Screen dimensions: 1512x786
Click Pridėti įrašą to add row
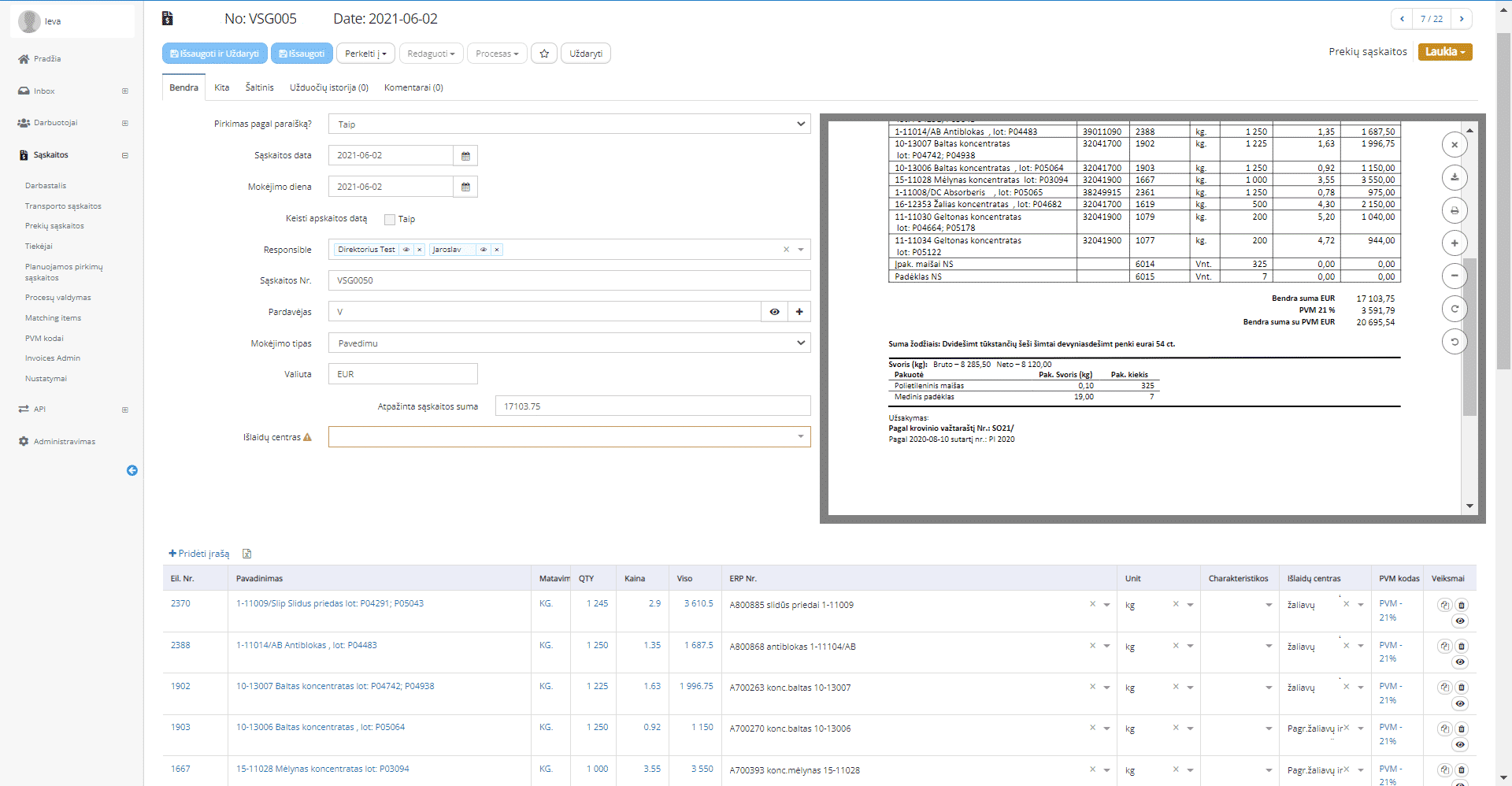click(199, 554)
